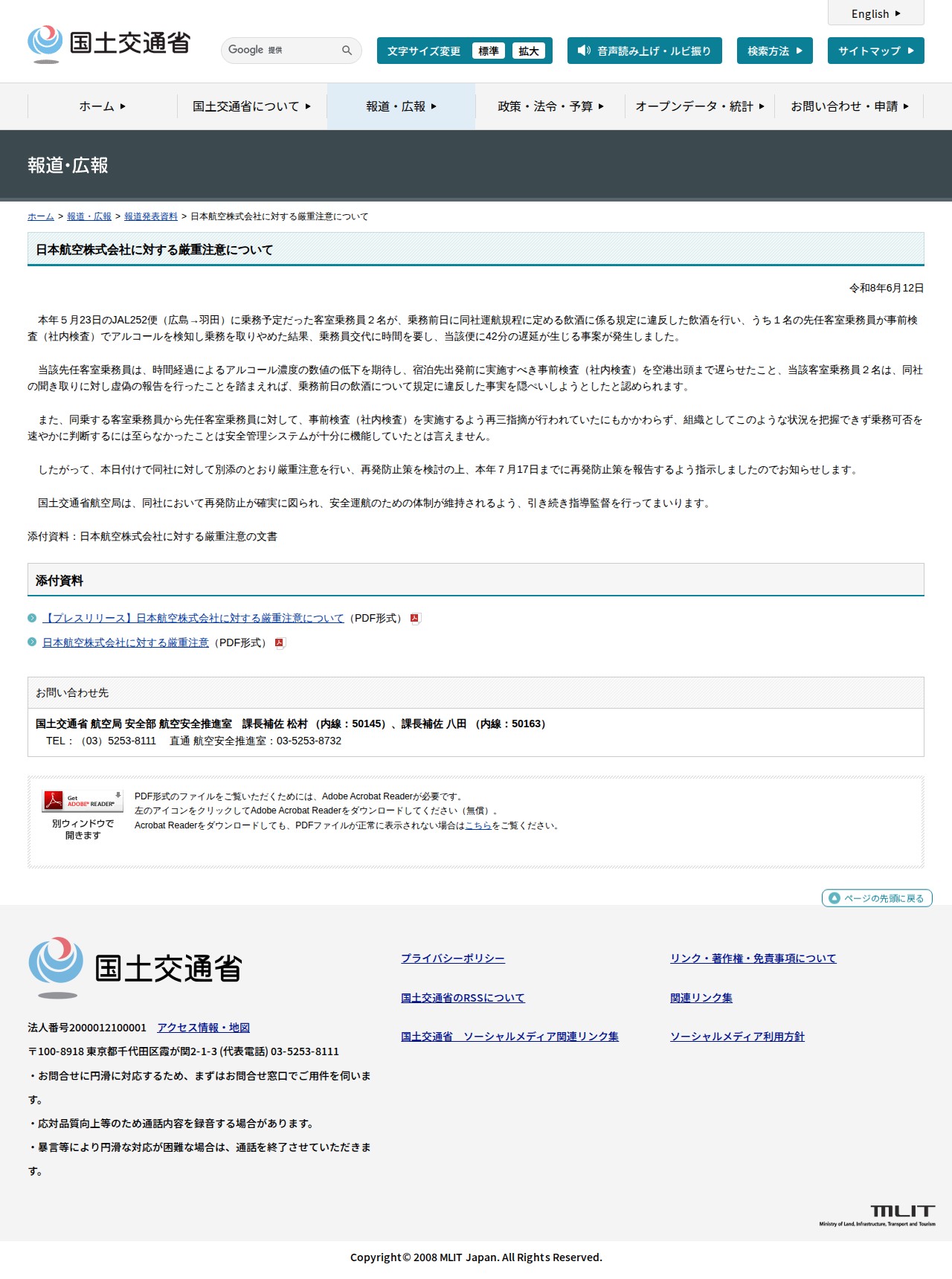Open the プライバシーポリシー footer link
The image size is (952, 1279).
(453, 959)
